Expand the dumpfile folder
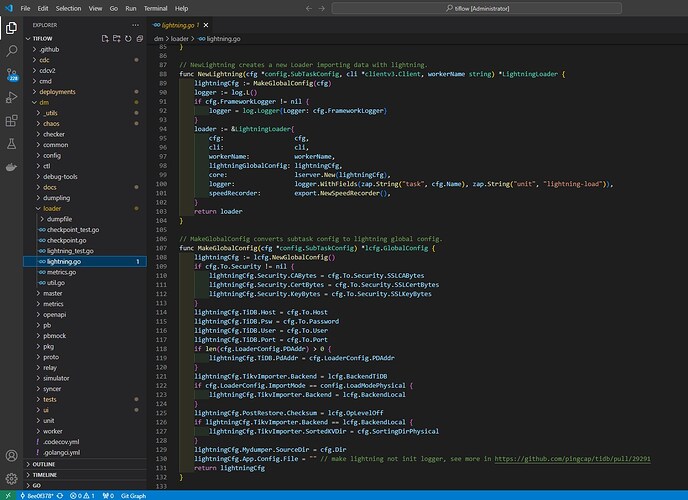 59,219
